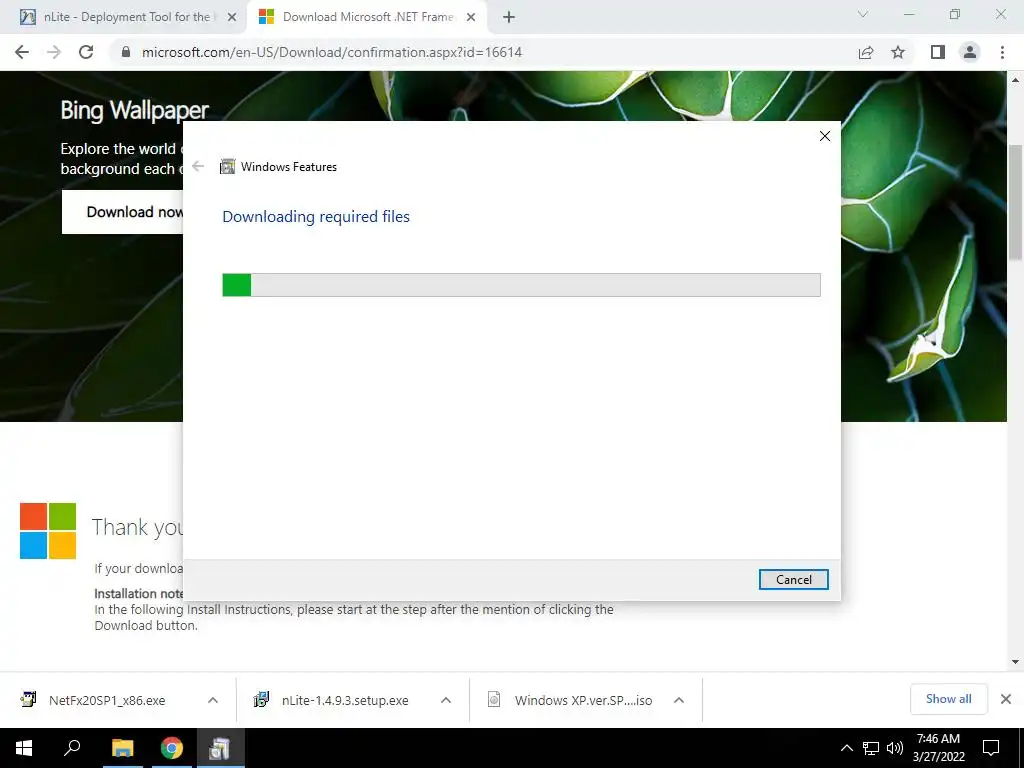The width and height of the screenshot is (1024, 768).
Task: Click the download progress bar
Action: pos(521,285)
